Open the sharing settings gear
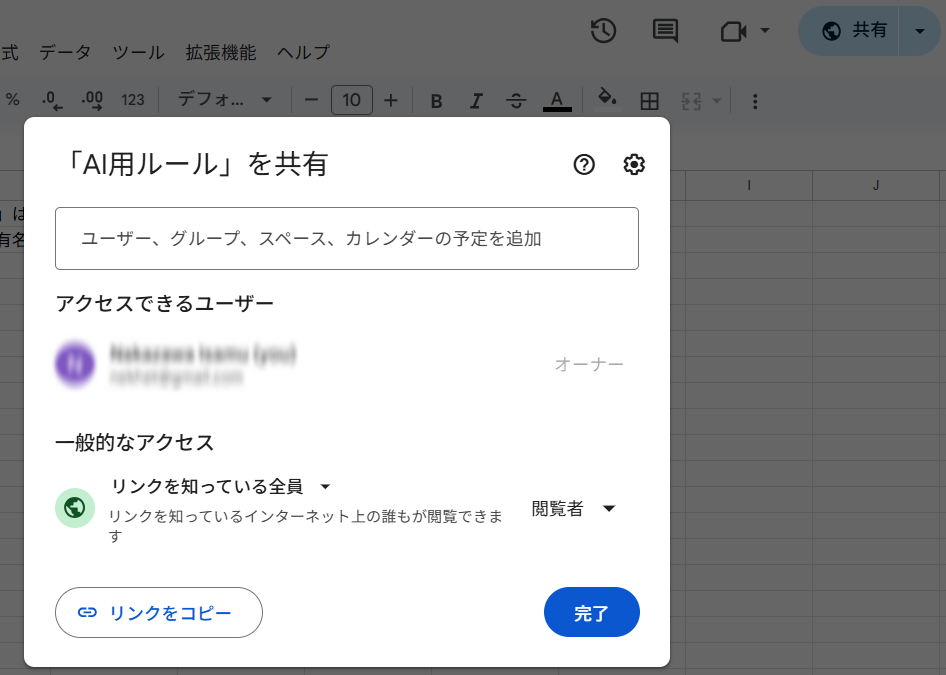This screenshot has width=946, height=675. click(x=634, y=165)
